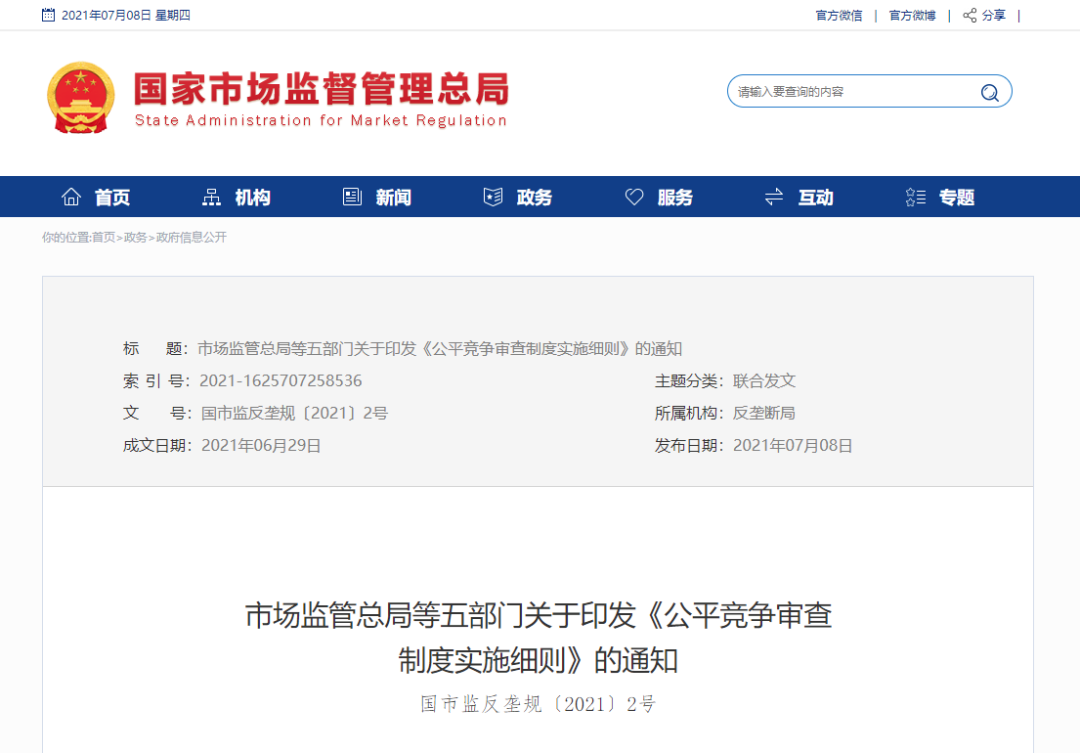Click the search magnifier icon
The image size is (1080, 753).
pyautogui.click(x=989, y=92)
